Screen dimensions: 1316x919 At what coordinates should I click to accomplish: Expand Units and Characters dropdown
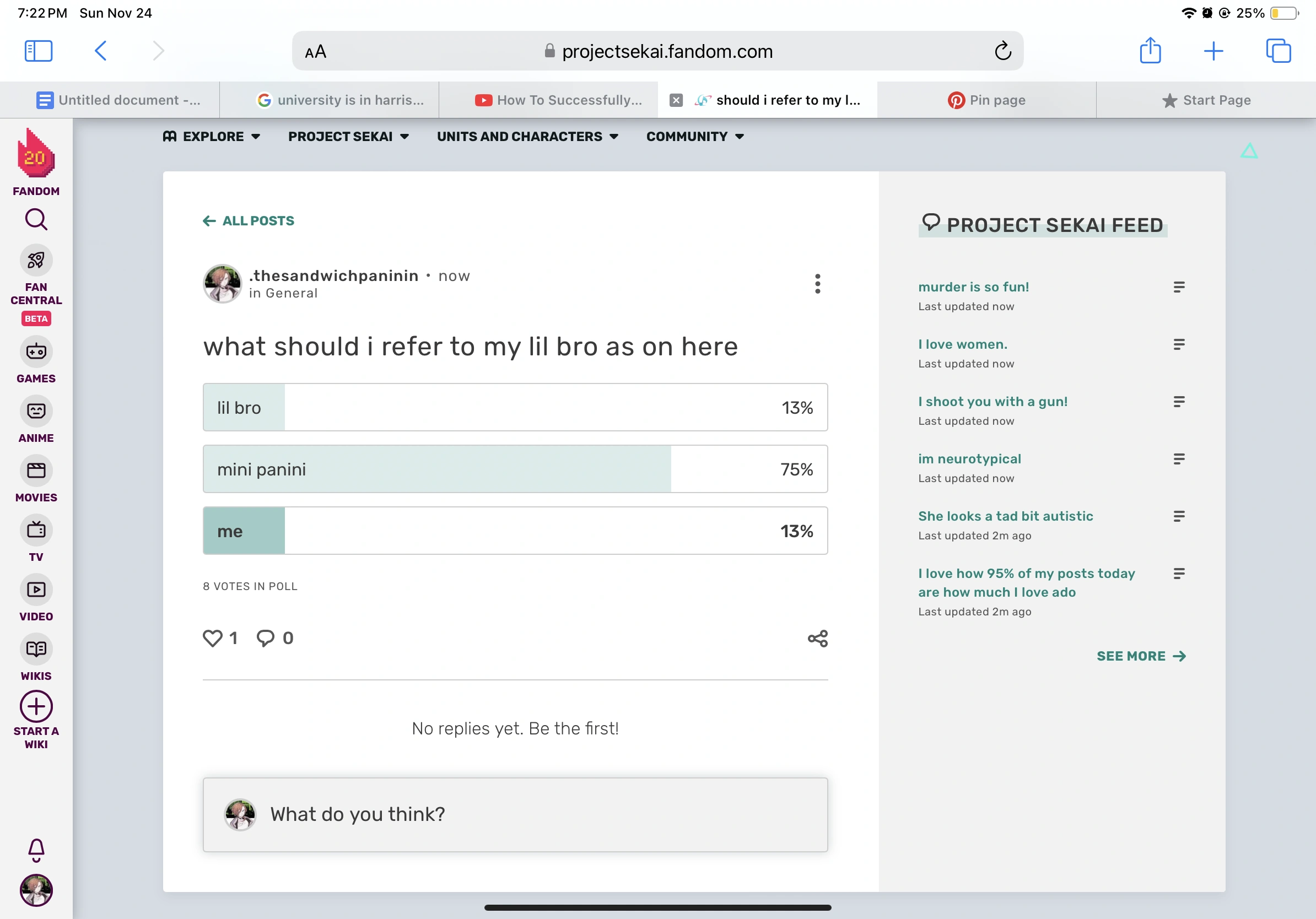527,136
